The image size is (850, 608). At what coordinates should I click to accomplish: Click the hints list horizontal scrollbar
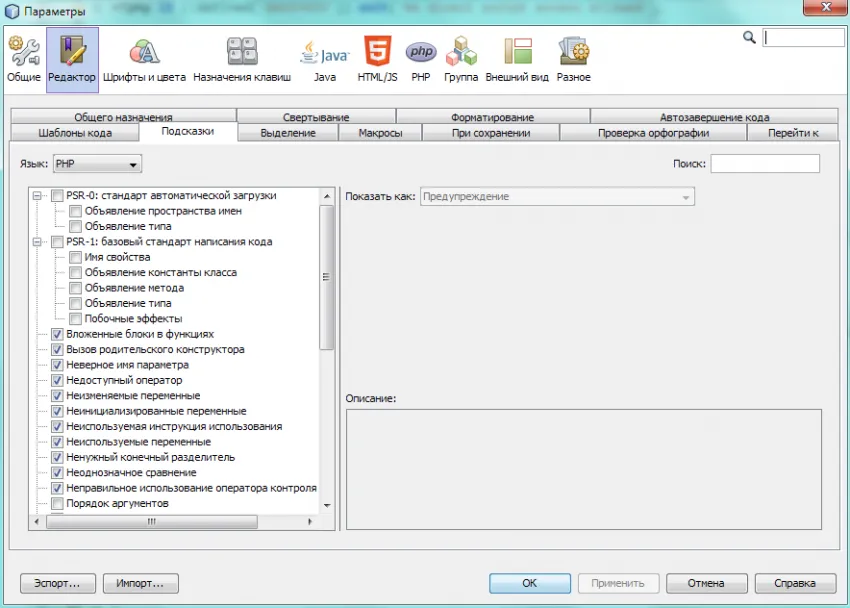click(150, 521)
